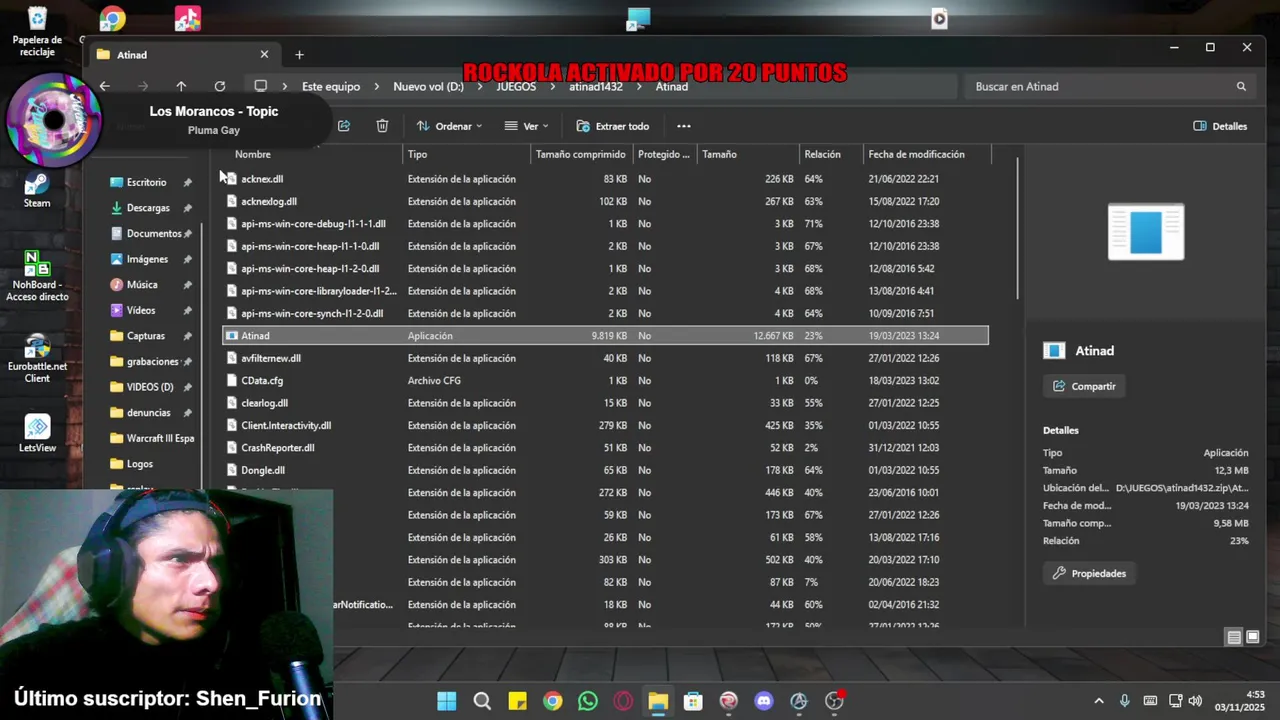Click the Windows Start button
This screenshot has height=720, width=1280.
click(x=447, y=701)
